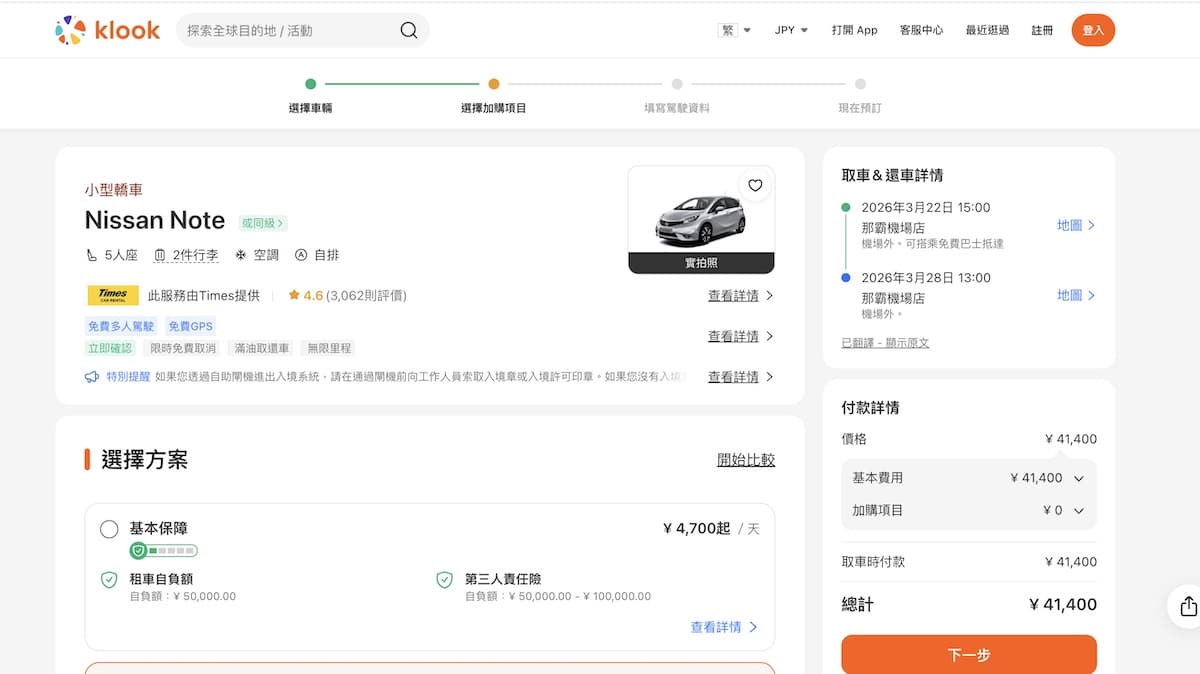Viewport: 1200px width, 674px height.
Task: Click the 總計 ¥ 41,400 amount
Action: (x=1063, y=604)
